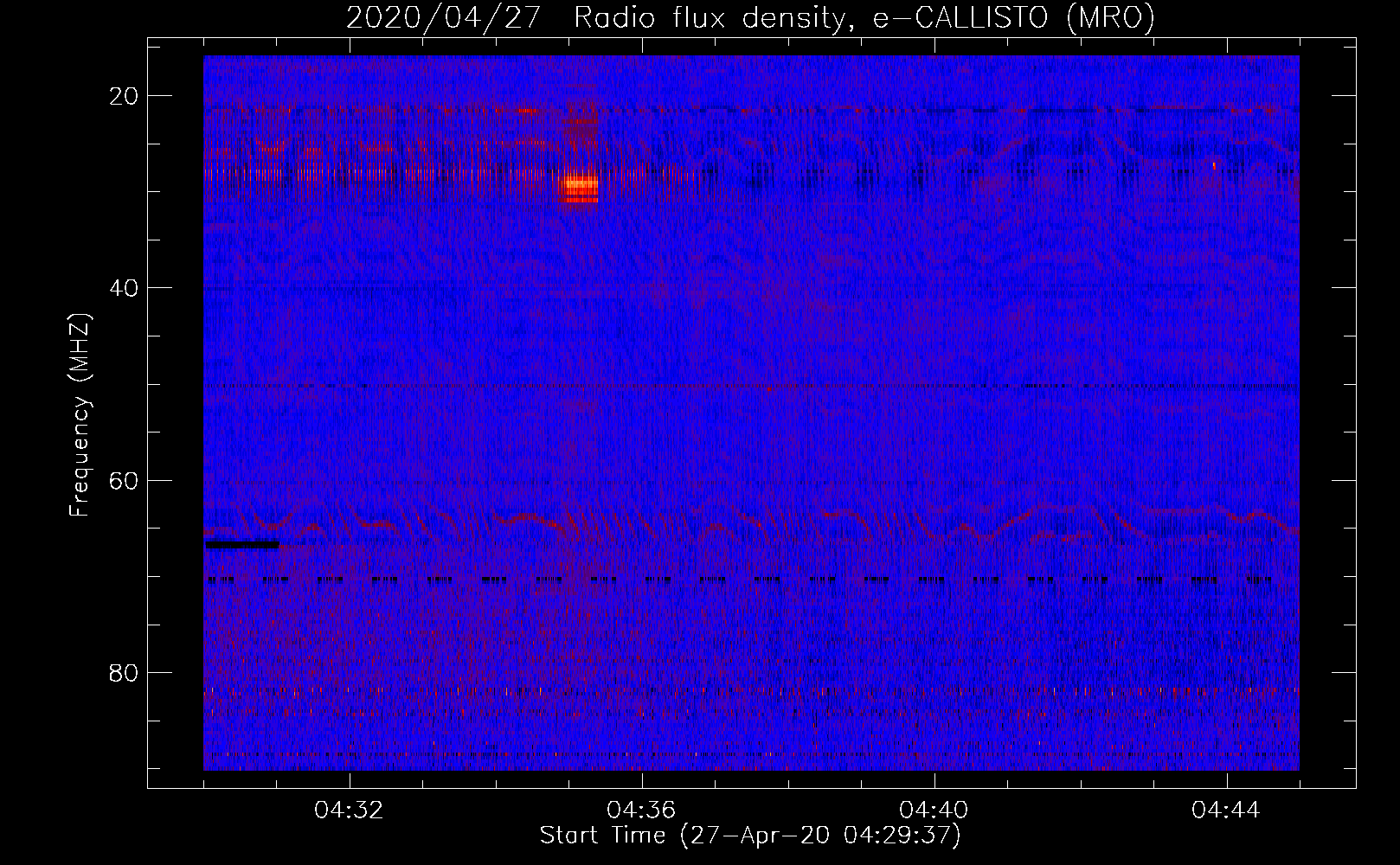
Task: Click the 80 MHz frequency tick label
Action: (124, 673)
